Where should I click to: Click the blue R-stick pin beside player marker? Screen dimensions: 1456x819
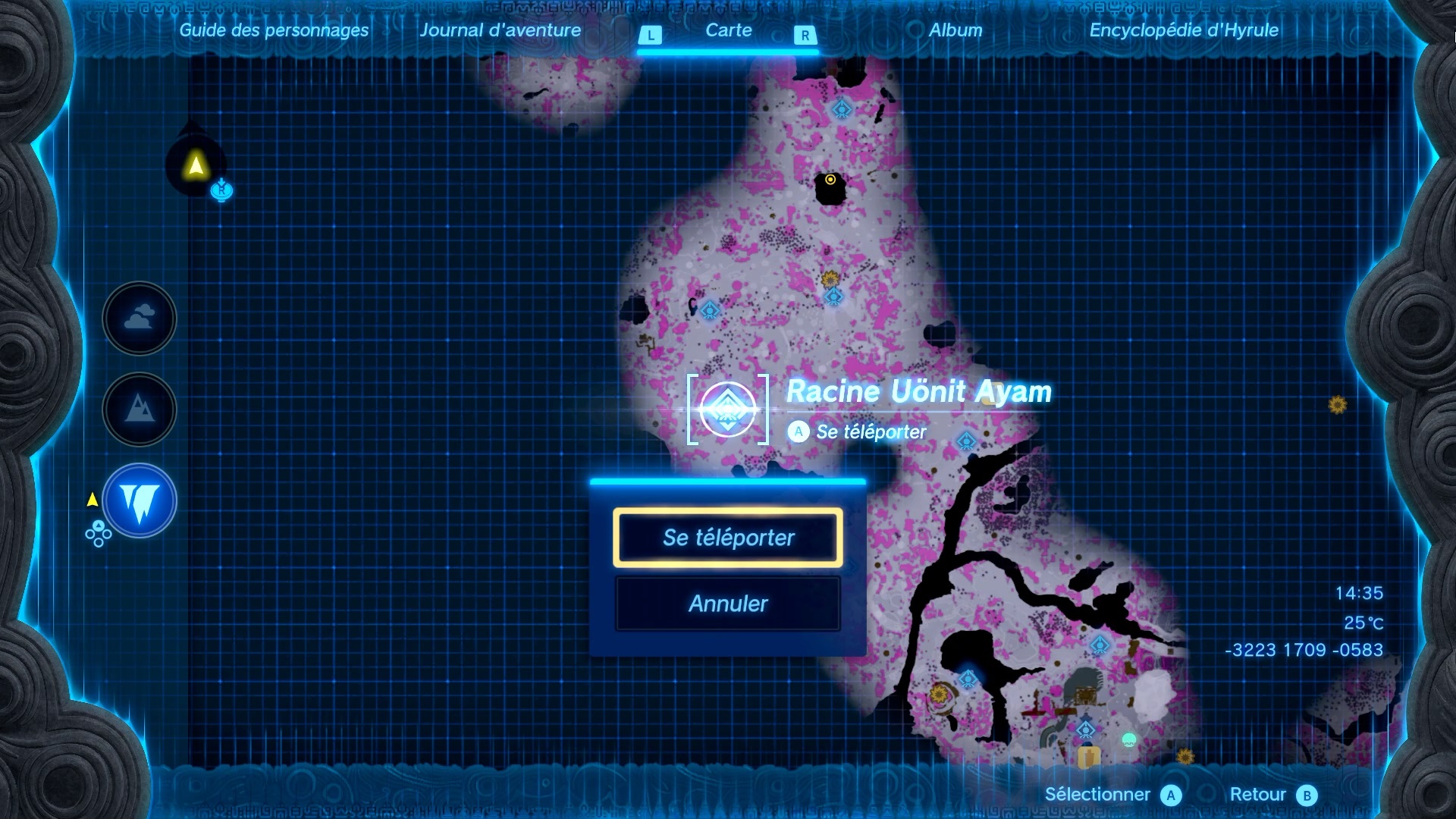pyautogui.click(x=221, y=190)
